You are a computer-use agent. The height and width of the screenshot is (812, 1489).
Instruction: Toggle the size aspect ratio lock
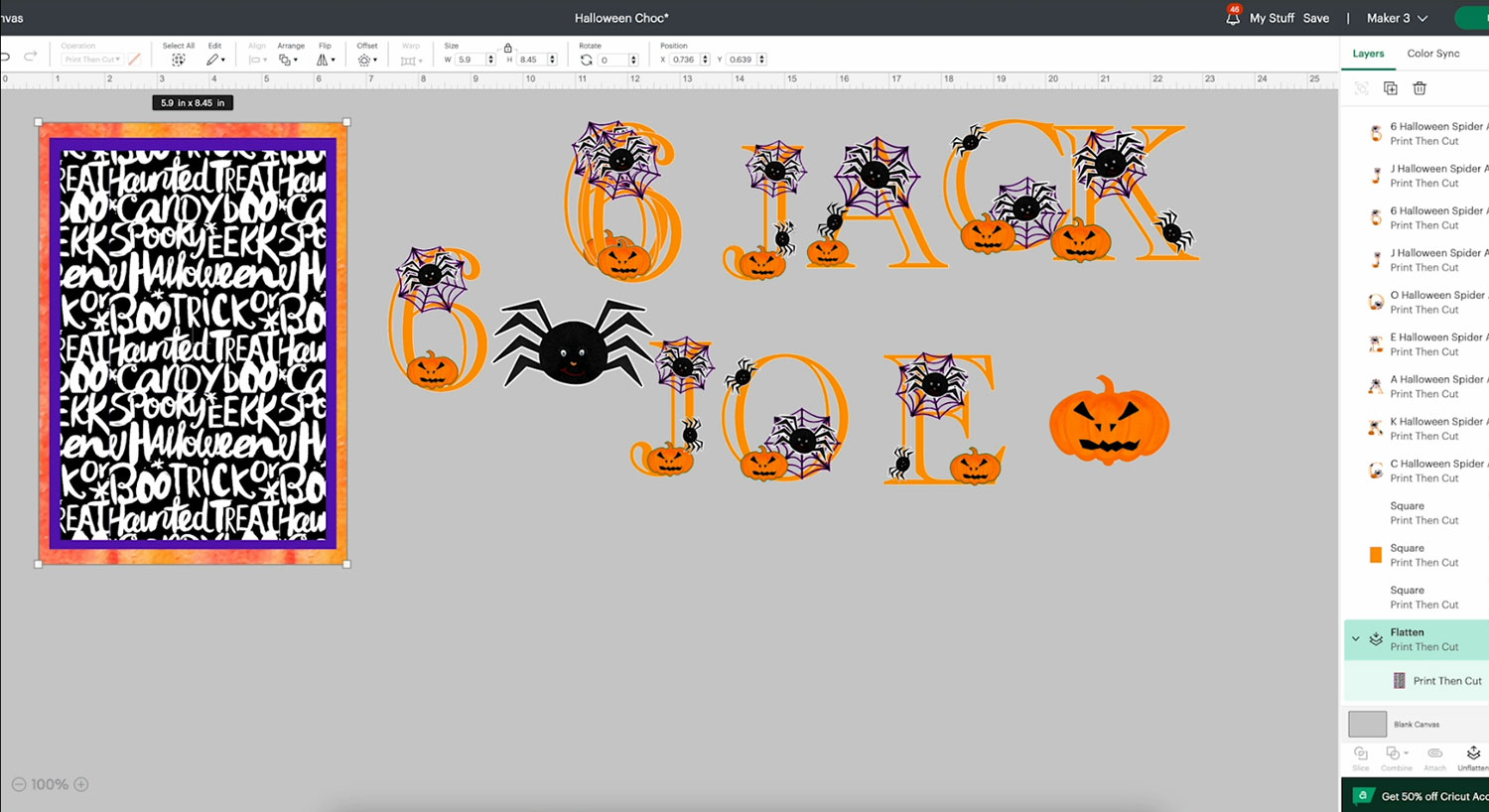click(x=508, y=48)
